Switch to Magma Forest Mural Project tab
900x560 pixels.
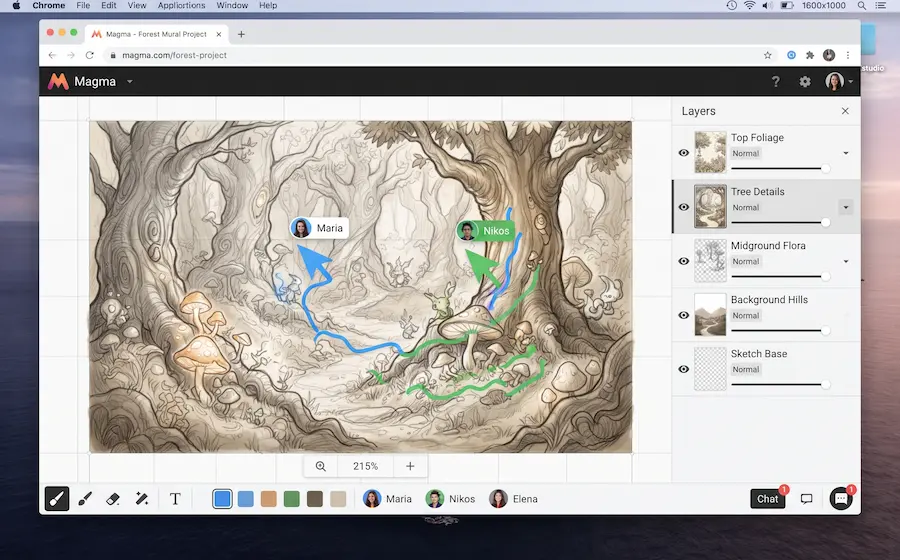(157, 34)
